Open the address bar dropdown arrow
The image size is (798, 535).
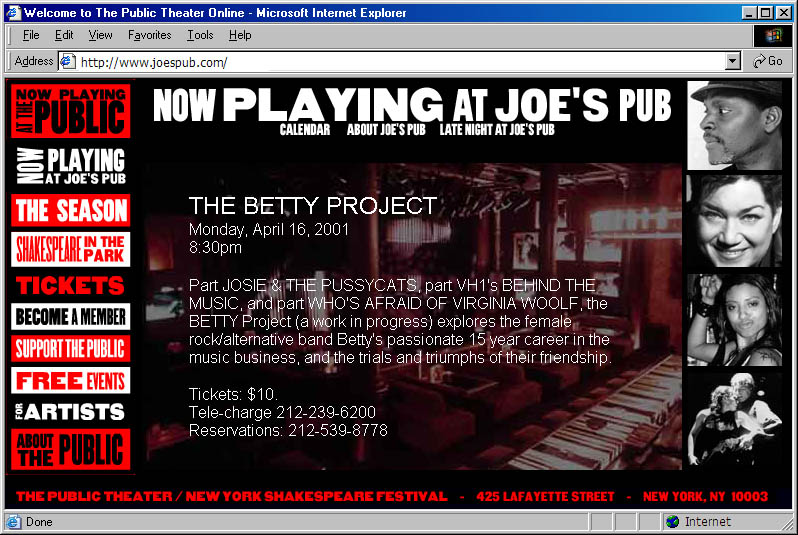pos(733,62)
